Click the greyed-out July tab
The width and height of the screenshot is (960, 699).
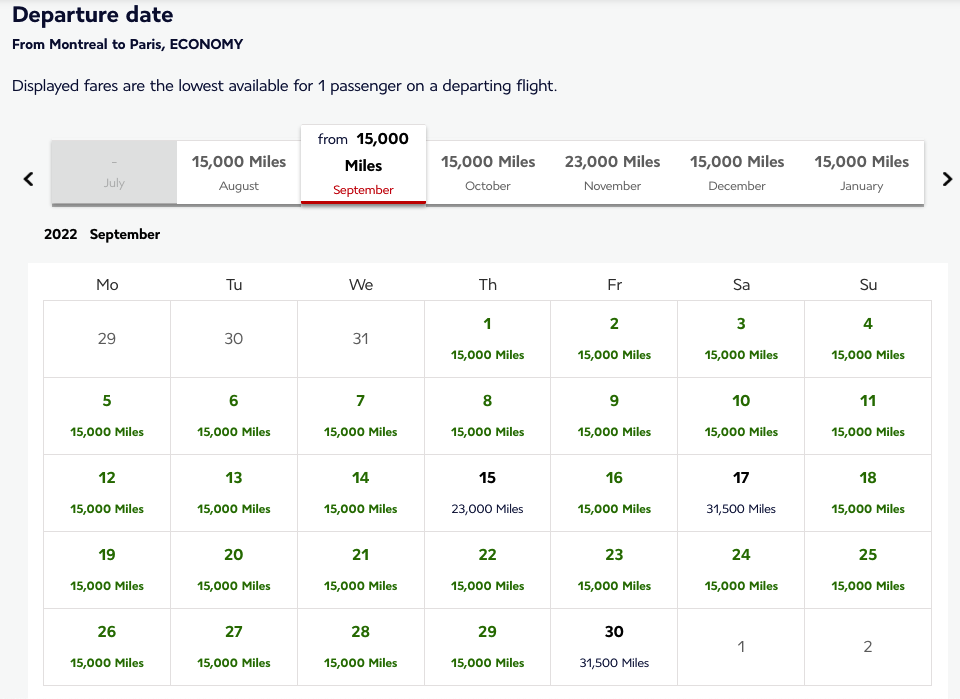[x=114, y=172]
